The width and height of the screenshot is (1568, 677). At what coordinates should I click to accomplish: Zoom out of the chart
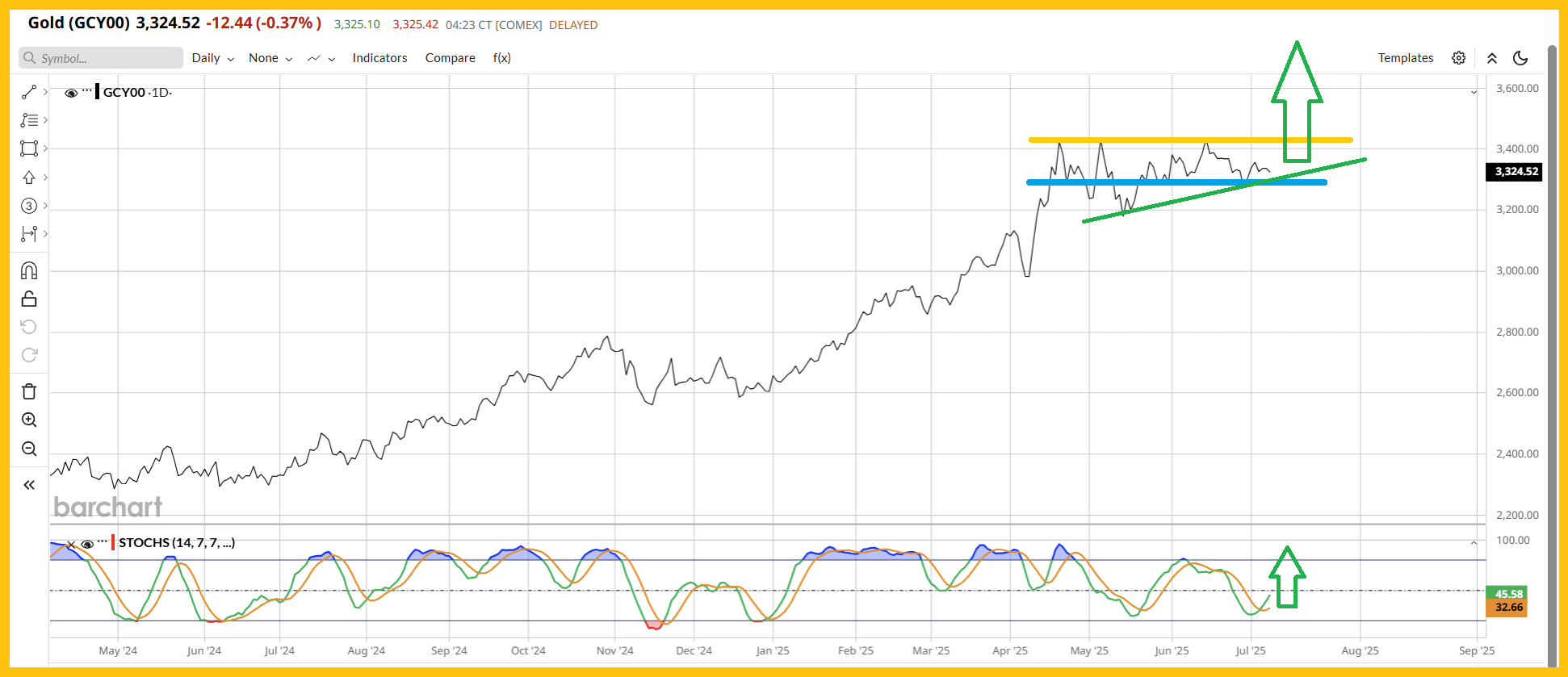29,449
